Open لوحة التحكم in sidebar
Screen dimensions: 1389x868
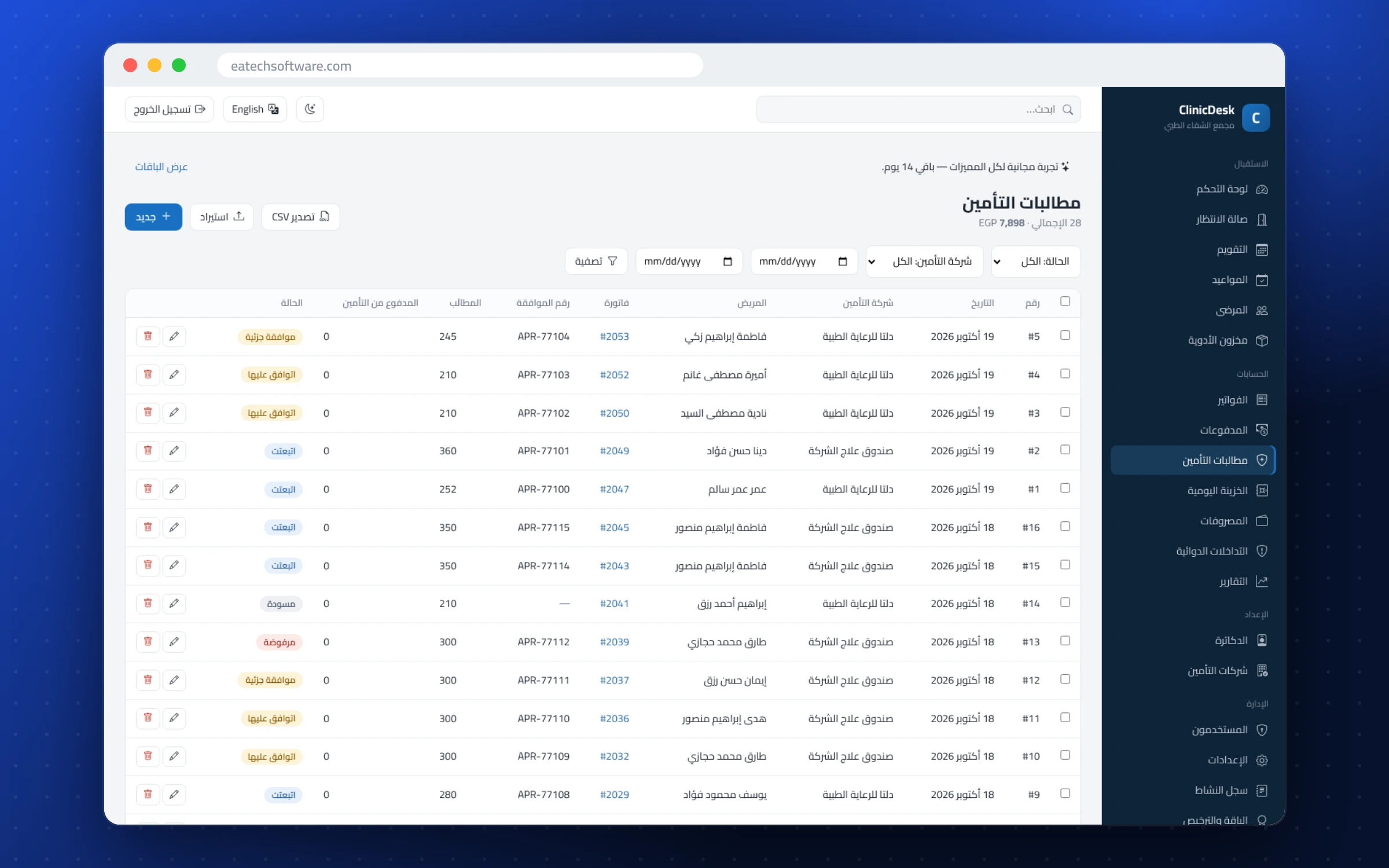click(x=1193, y=189)
